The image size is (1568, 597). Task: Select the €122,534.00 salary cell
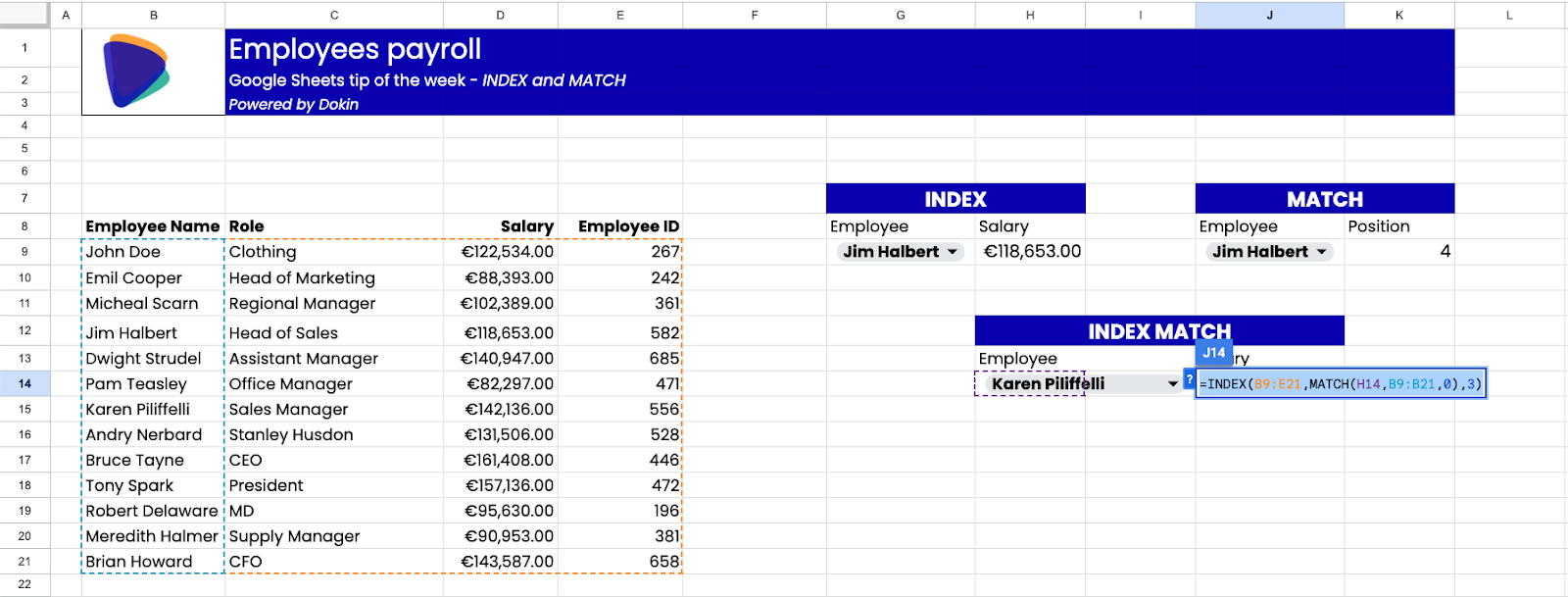coord(501,252)
